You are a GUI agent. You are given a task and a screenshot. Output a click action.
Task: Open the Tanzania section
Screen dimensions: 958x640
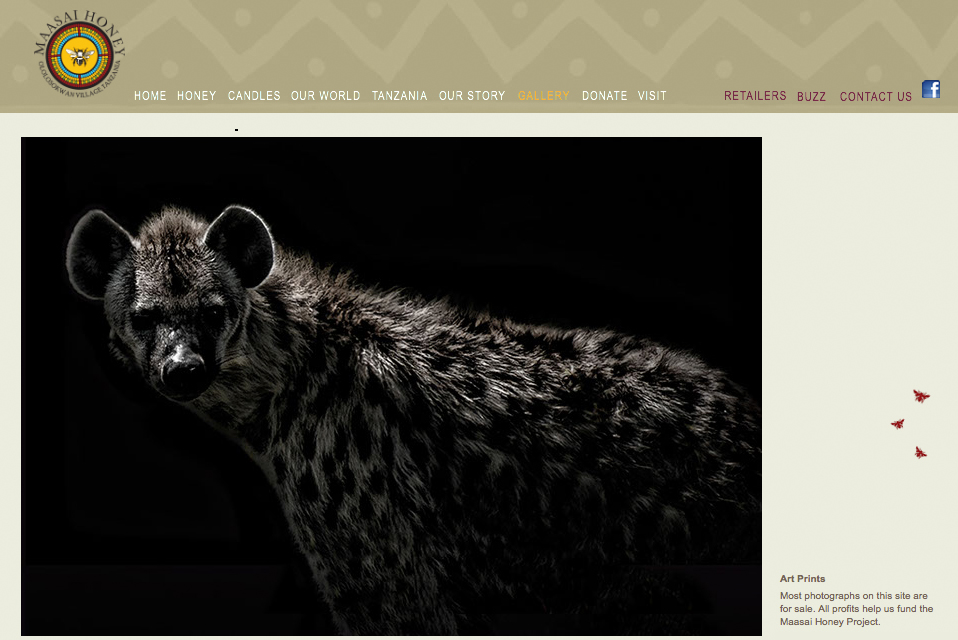tap(399, 96)
